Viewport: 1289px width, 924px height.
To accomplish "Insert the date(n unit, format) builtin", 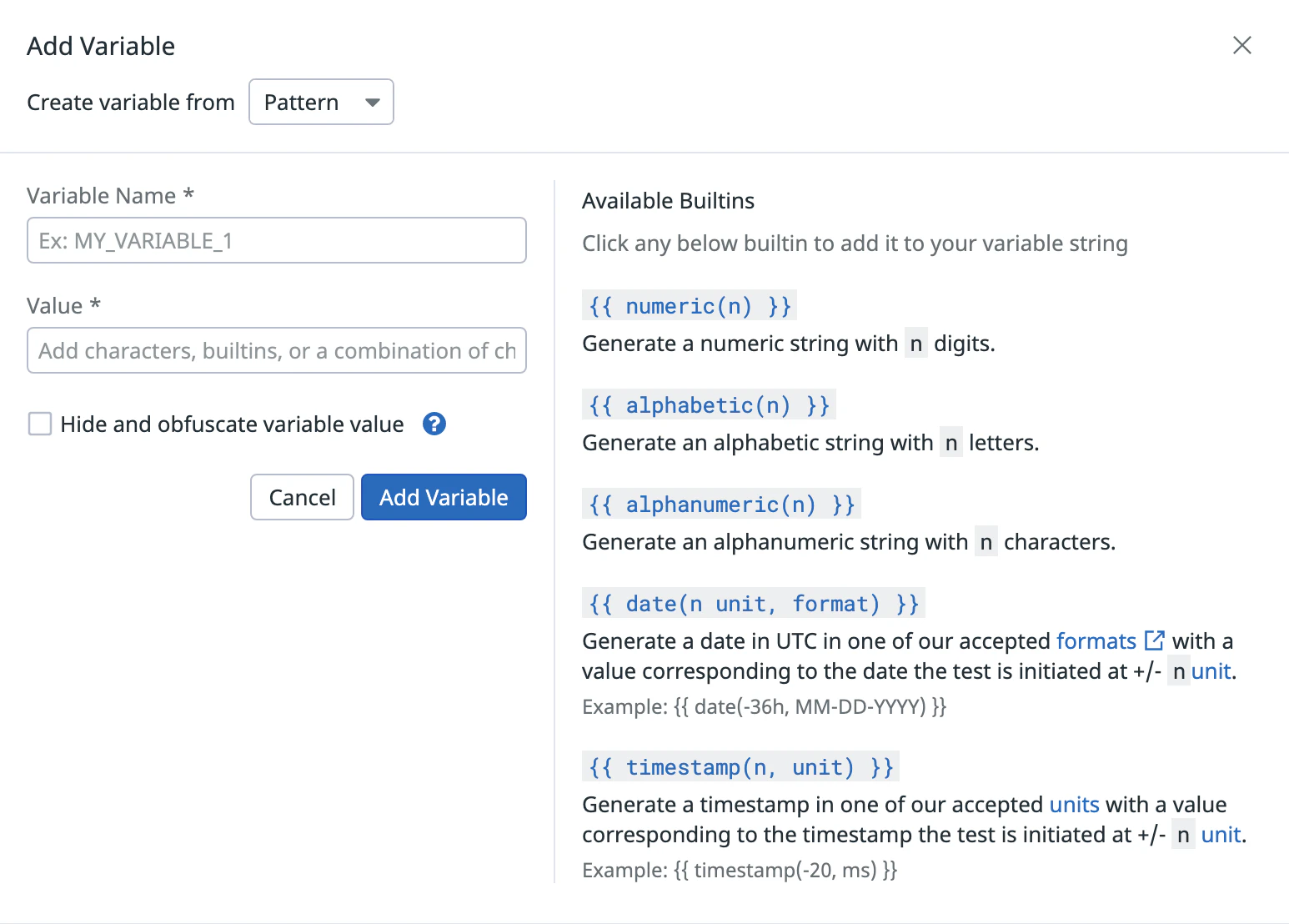I will [754, 604].
